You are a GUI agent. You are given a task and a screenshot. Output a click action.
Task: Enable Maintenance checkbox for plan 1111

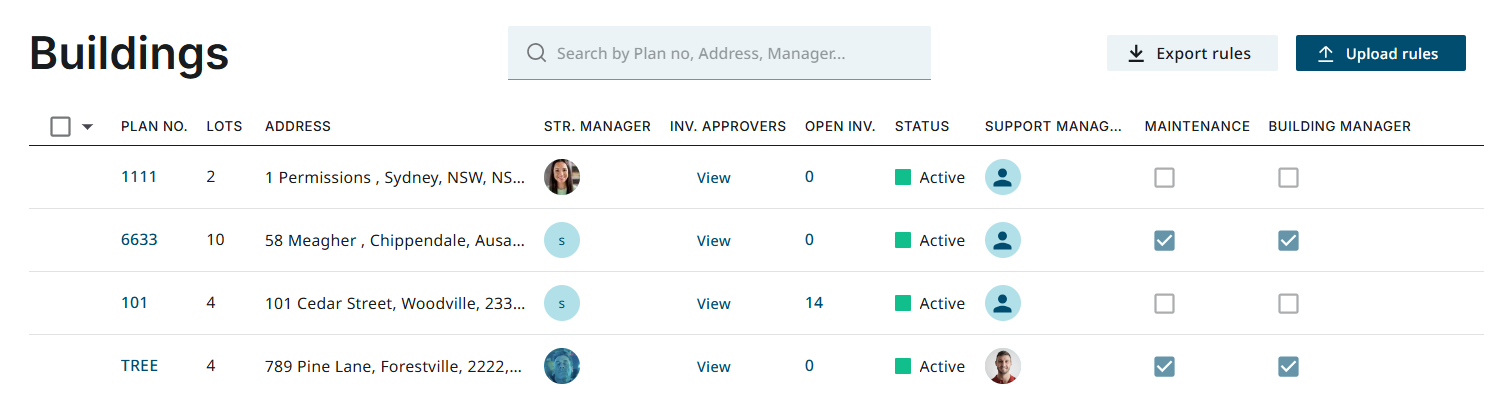tap(1164, 177)
